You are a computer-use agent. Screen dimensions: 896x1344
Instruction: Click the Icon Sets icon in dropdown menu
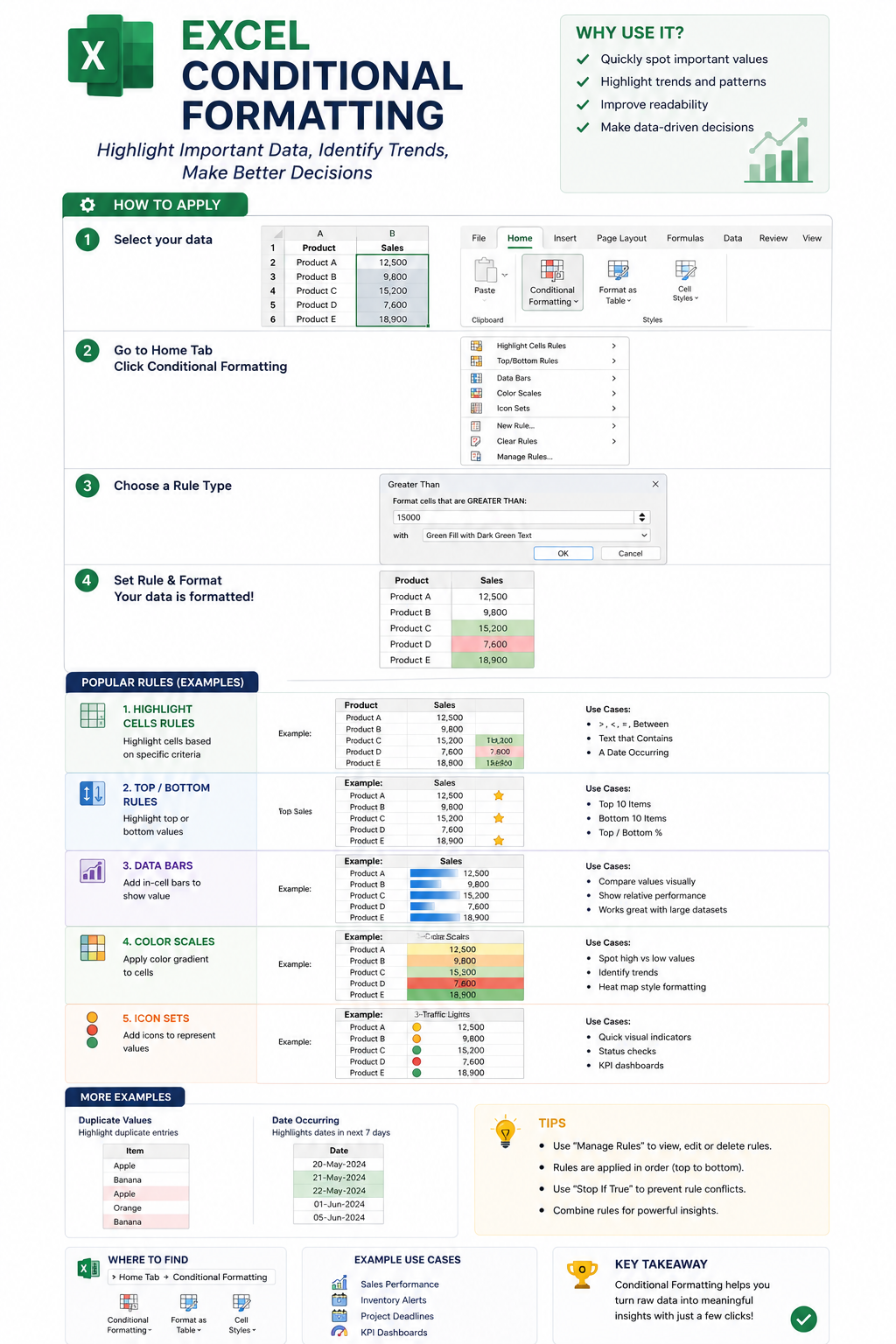coord(476,408)
